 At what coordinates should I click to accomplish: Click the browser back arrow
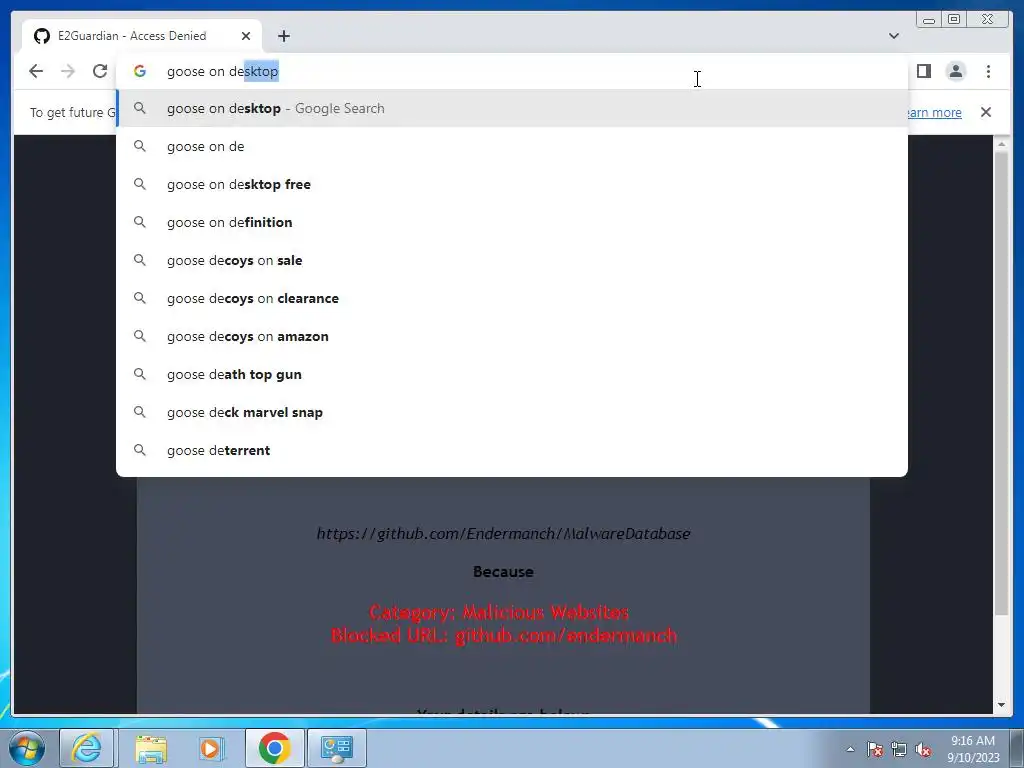point(36,71)
